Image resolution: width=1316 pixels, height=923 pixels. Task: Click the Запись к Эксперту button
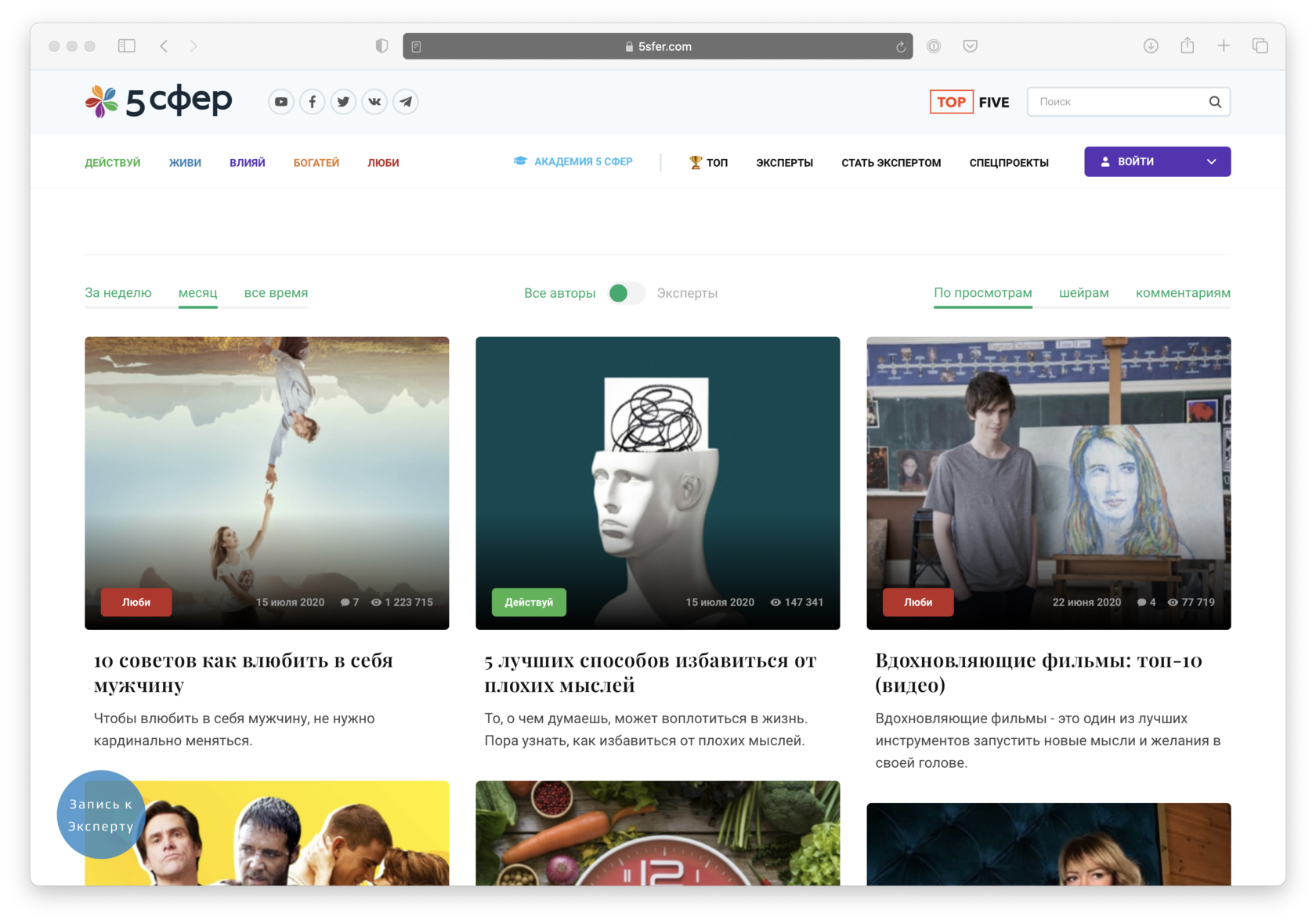click(101, 815)
